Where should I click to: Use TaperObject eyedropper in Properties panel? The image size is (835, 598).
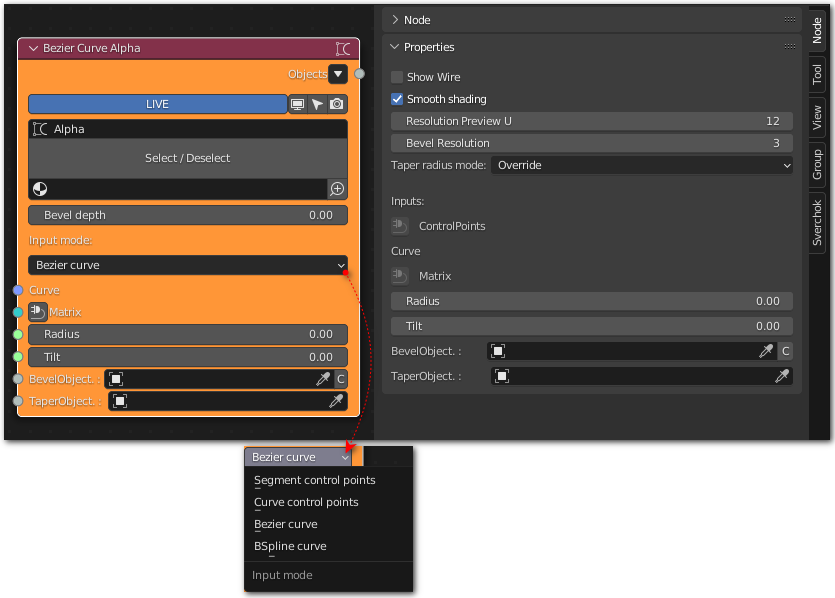[782, 376]
